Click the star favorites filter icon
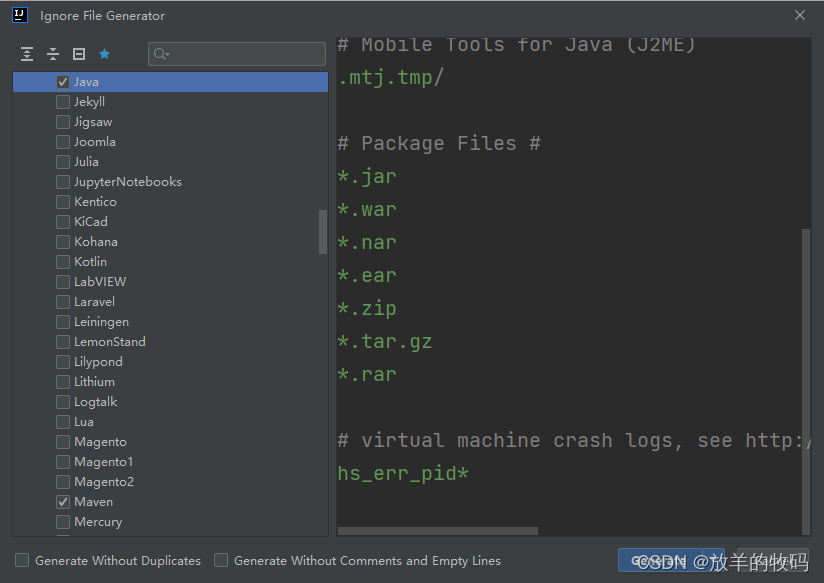 pos(104,54)
